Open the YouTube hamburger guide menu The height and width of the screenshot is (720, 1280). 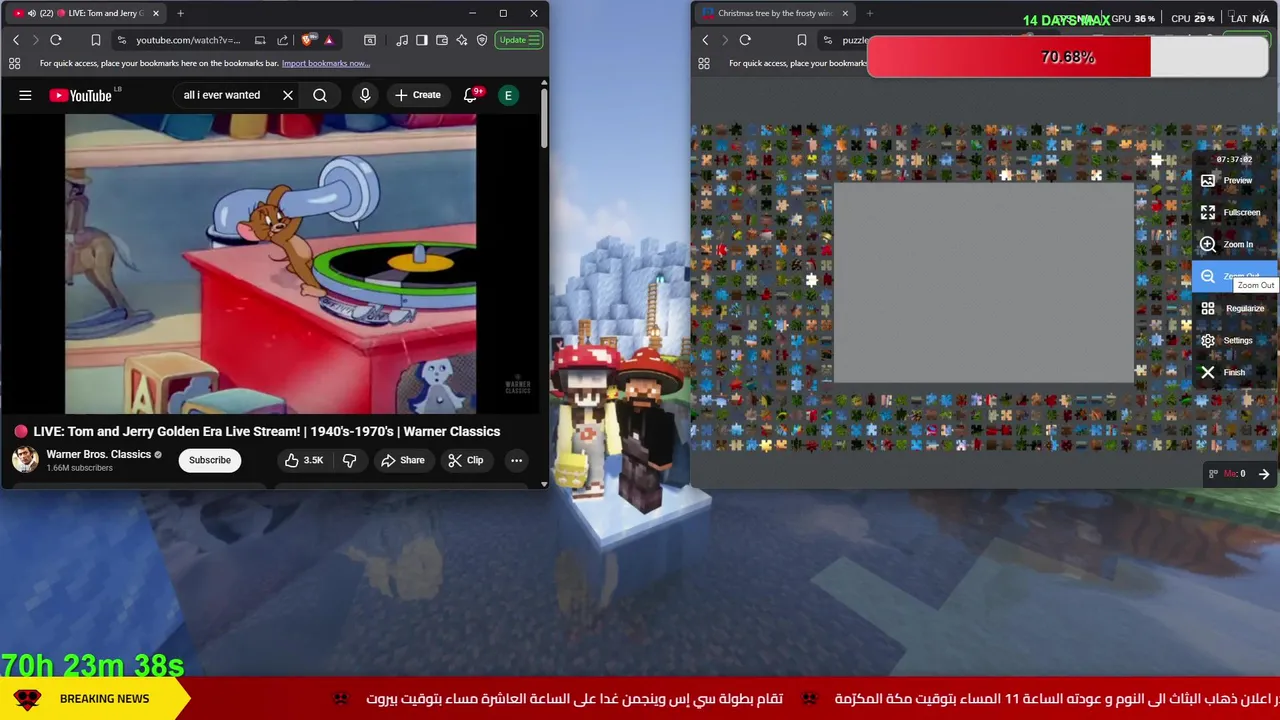(25, 95)
